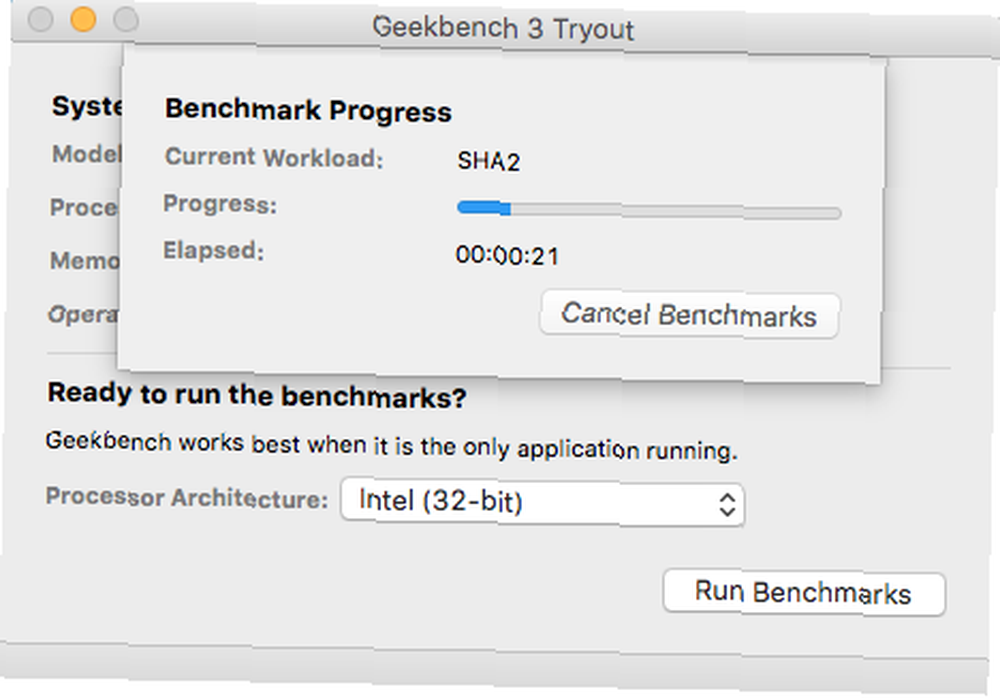Click the SHA2 current workload value
This screenshot has width=1000, height=698.
coord(489,161)
